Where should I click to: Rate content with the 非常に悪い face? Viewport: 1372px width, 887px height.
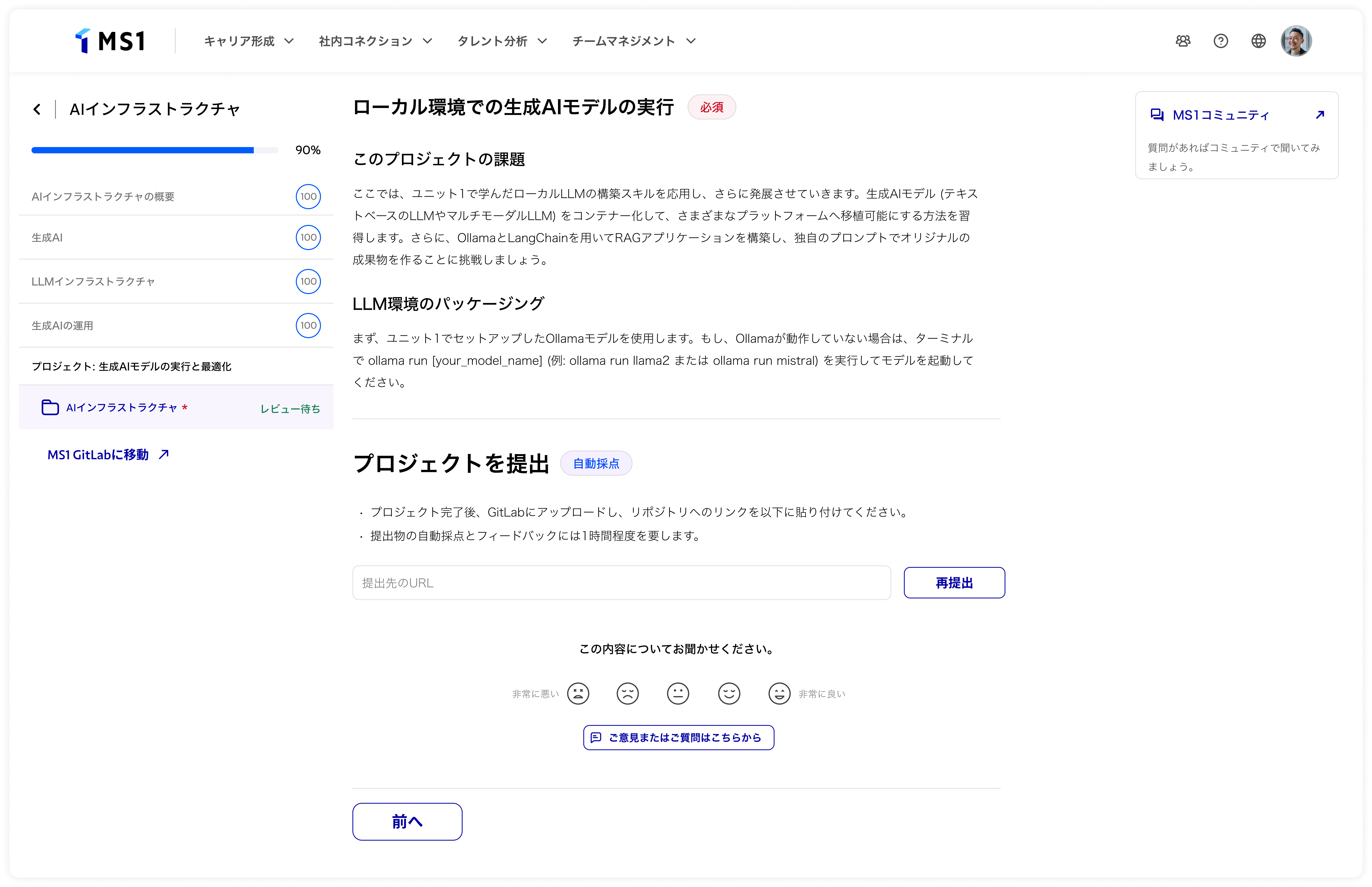(578, 694)
